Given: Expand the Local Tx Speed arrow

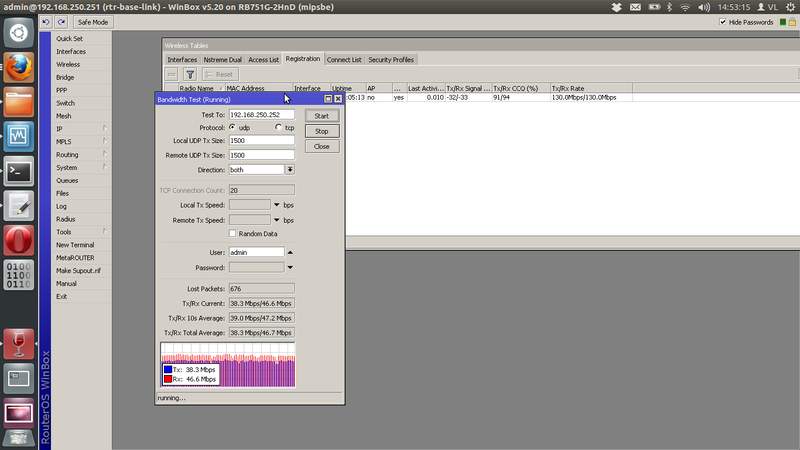Looking at the screenshot, I should [276, 205].
